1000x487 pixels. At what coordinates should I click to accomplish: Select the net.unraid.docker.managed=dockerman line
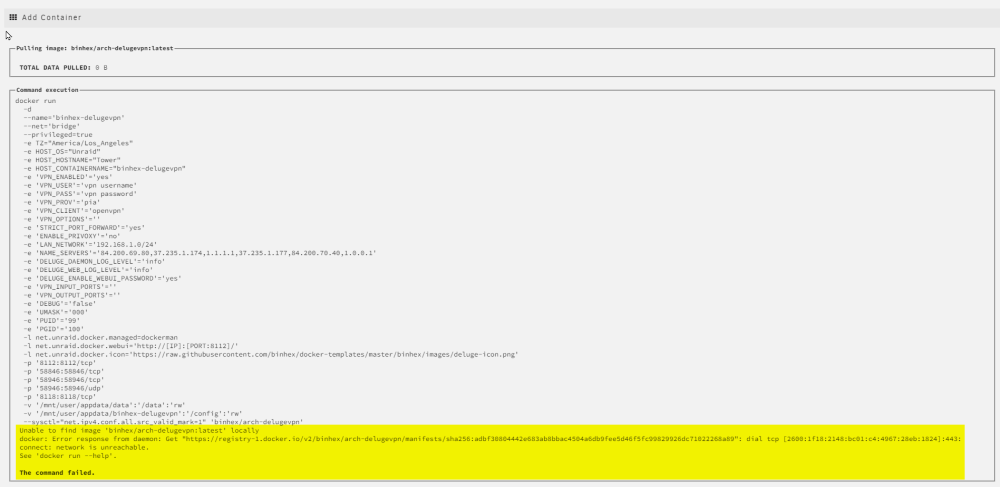(101, 337)
